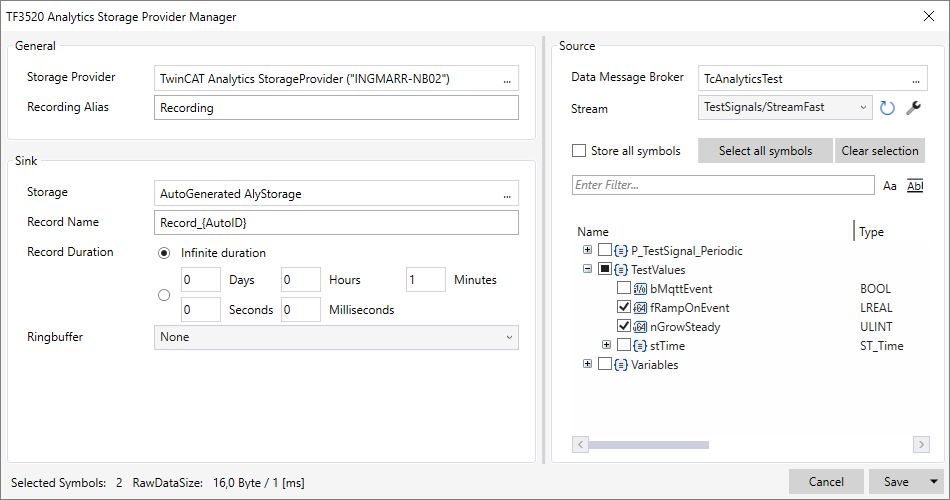Click the Enter Filter input field
This screenshot has height=500, width=950.
pos(722,185)
